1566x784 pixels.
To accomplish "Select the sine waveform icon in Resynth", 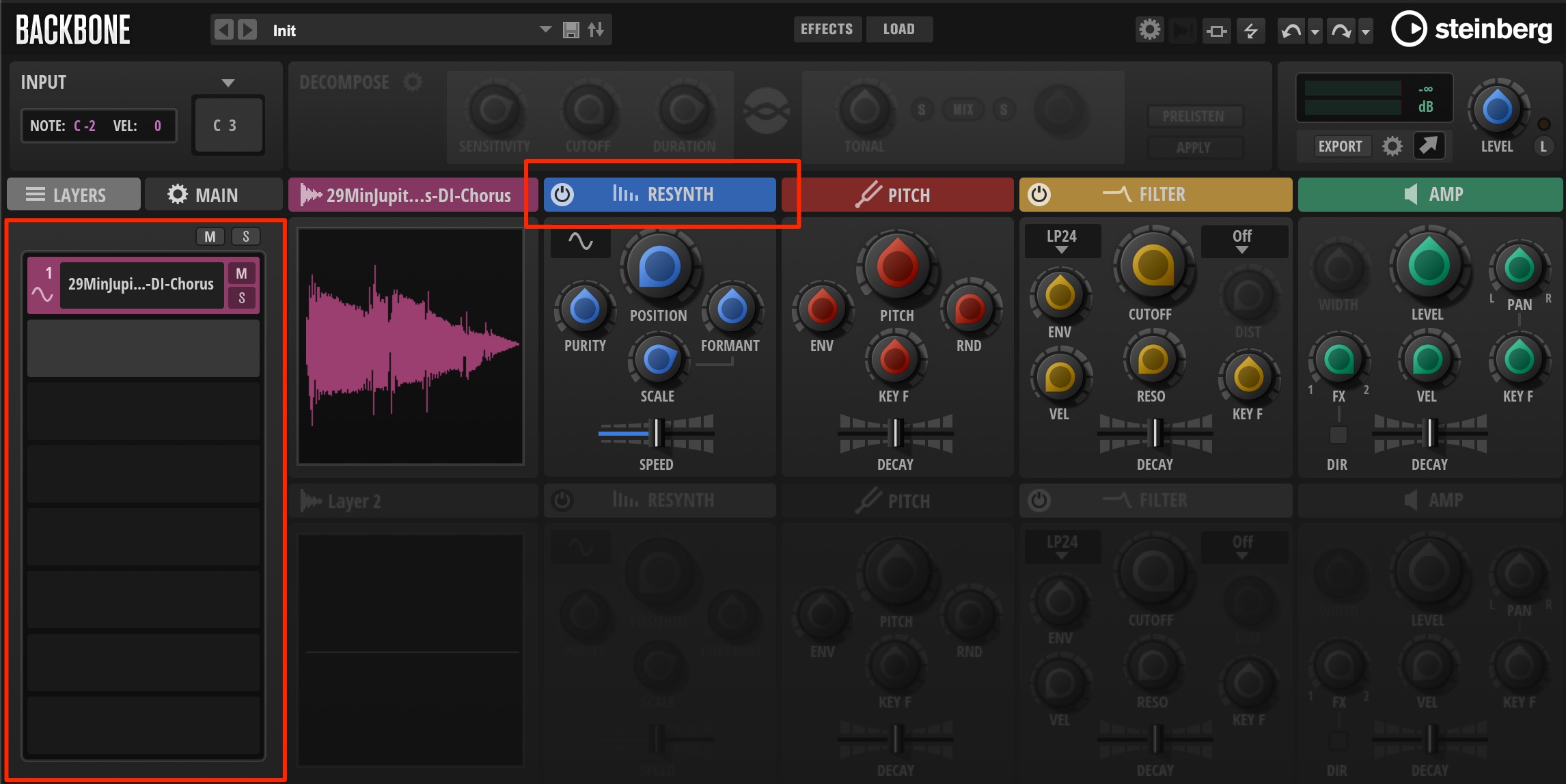I will pyautogui.click(x=581, y=242).
